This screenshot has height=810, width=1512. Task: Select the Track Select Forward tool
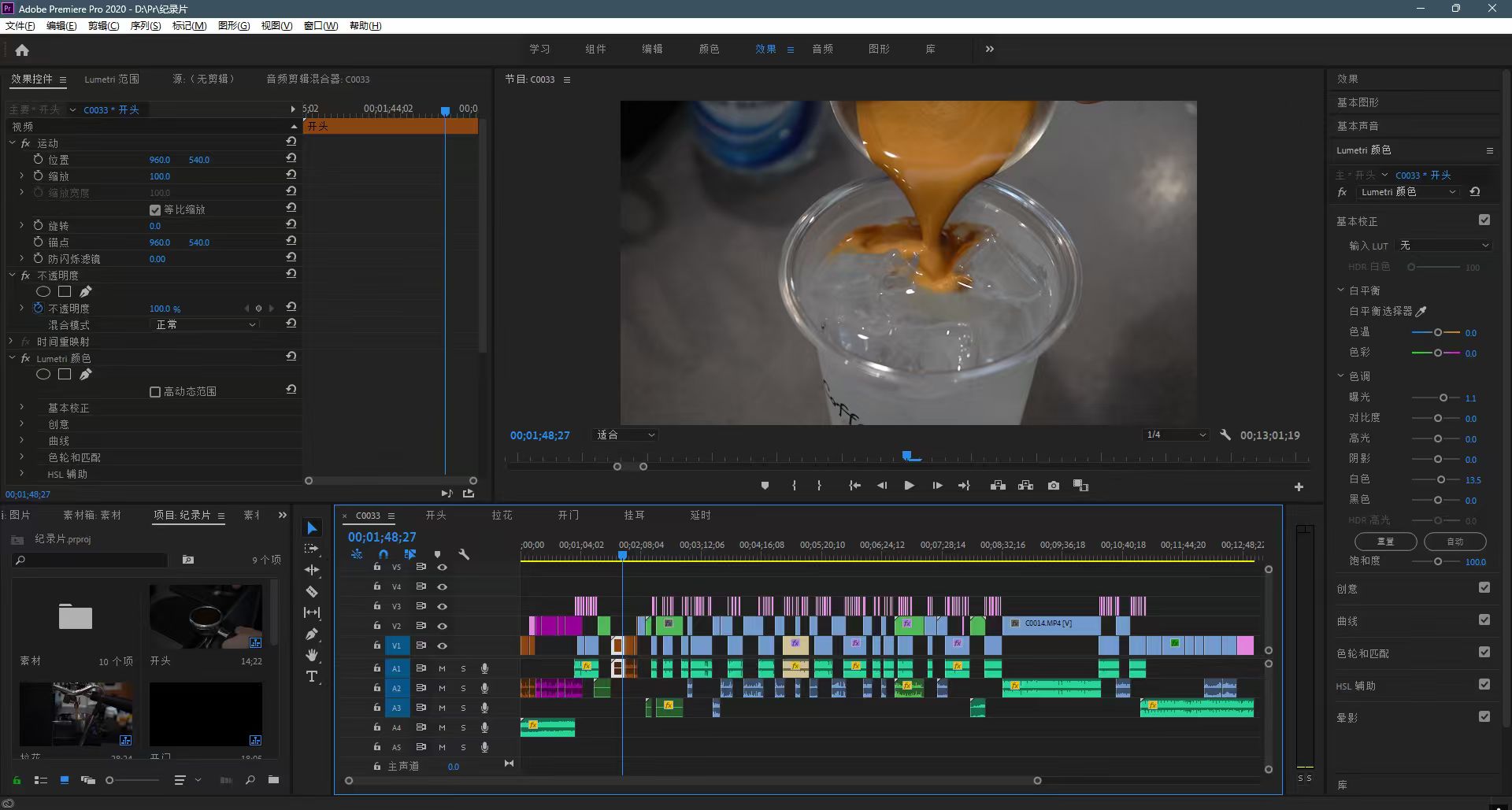(312, 549)
